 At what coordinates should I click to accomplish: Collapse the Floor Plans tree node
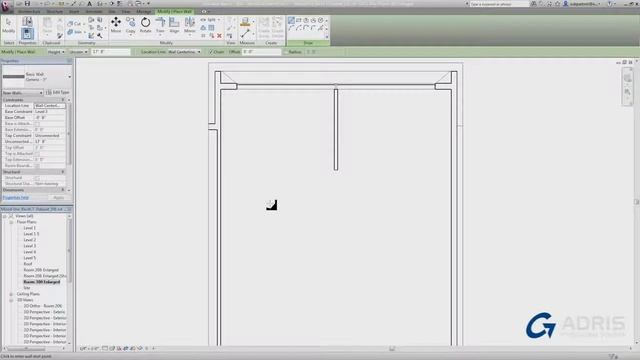click(x=11, y=222)
